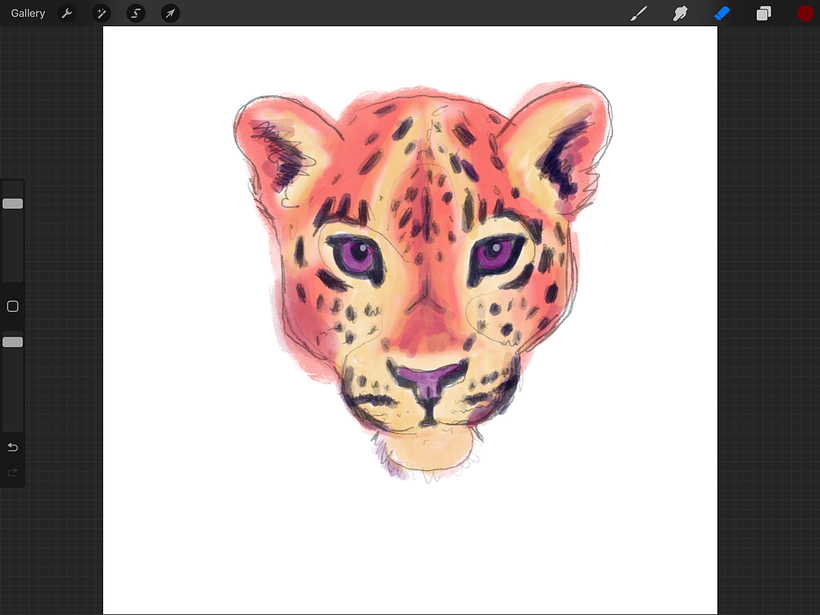Open the Adjustments magic wand menu
This screenshot has width=820, height=615.
tap(101, 13)
